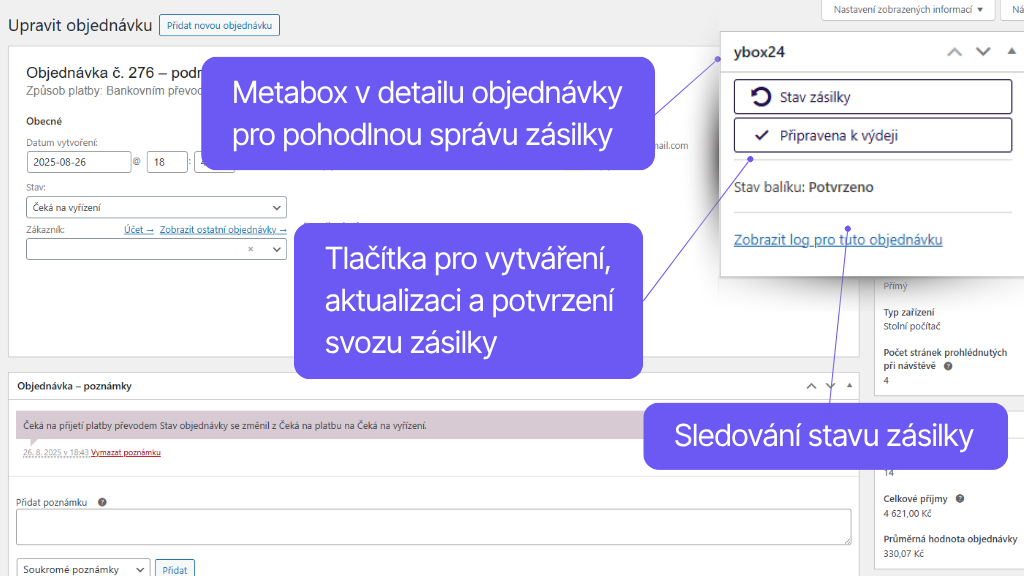This screenshot has width=1024, height=576.
Task: Move the ybox24 metabox down with the arrow
Action: click(x=981, y=50)
